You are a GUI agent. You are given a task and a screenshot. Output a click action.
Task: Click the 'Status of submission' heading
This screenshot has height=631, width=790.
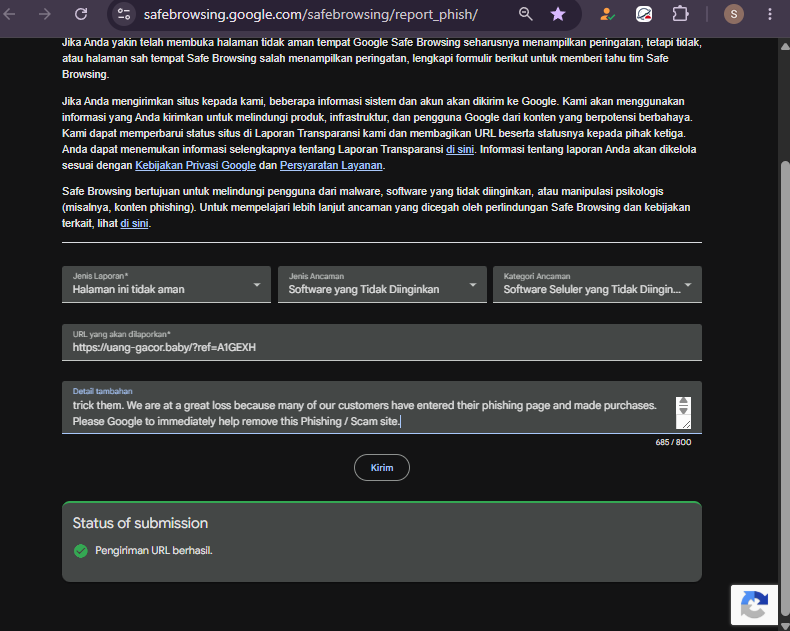coord(140,523)
